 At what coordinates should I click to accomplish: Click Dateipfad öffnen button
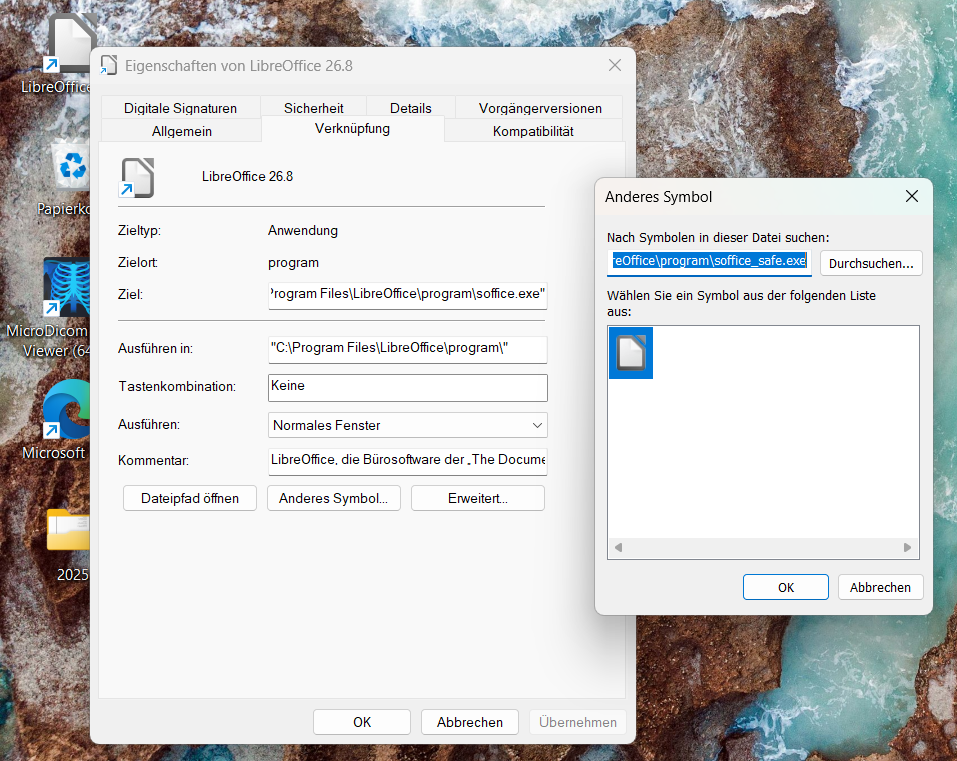[x=190, y=498]
